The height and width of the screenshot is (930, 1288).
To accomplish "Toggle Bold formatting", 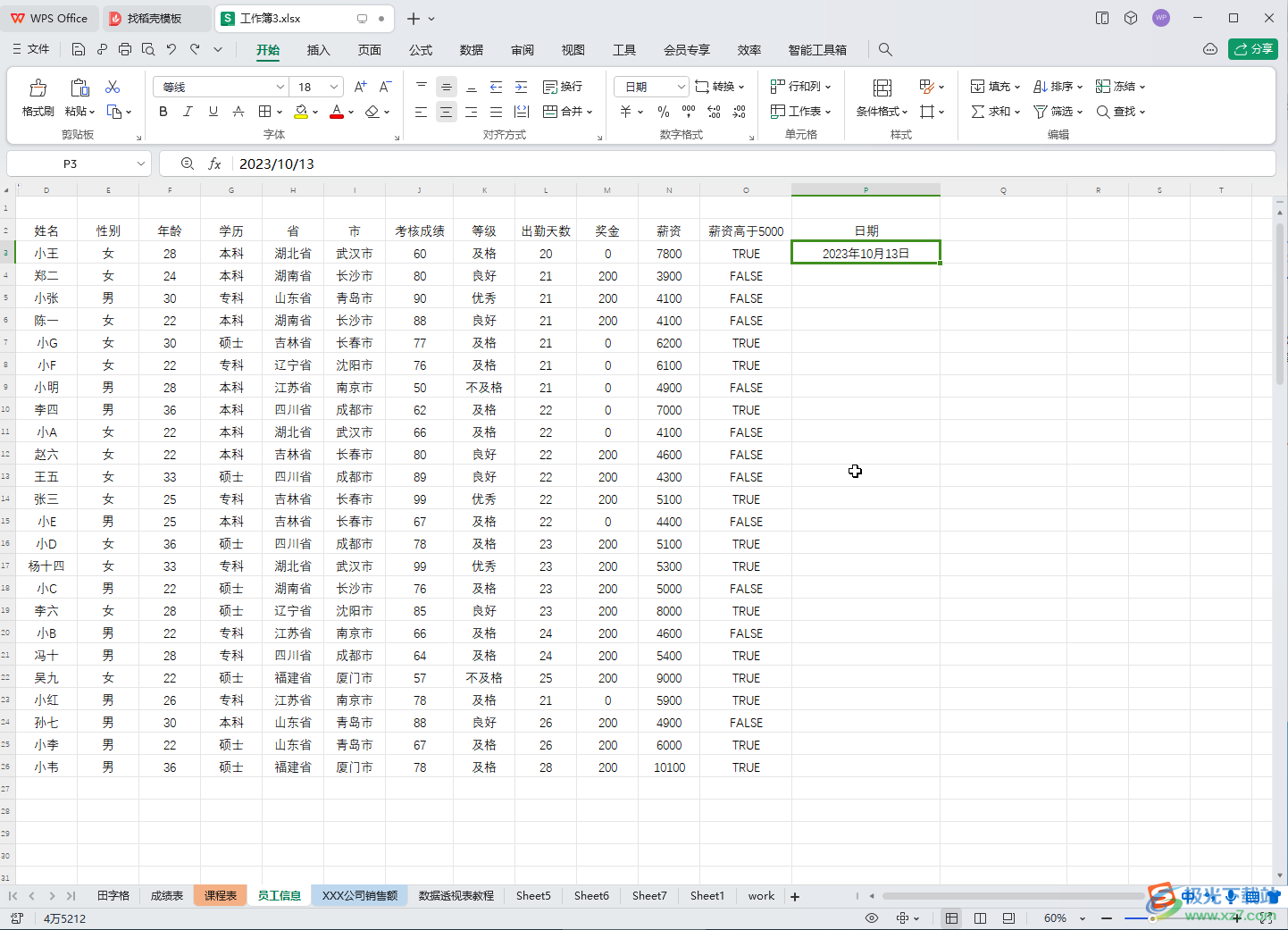I will point(163,112).
